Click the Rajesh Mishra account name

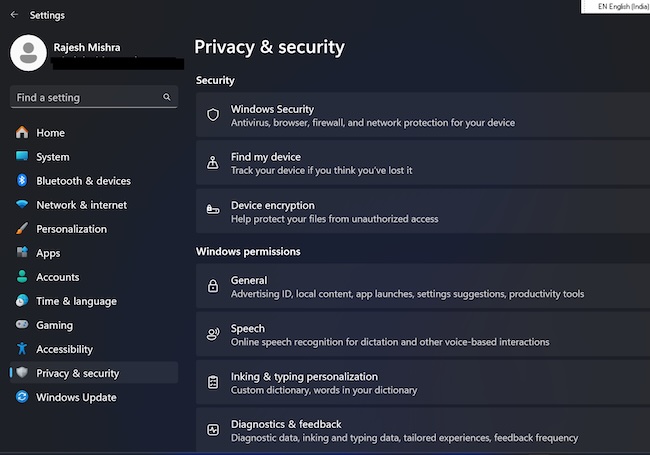pos(87,47)
